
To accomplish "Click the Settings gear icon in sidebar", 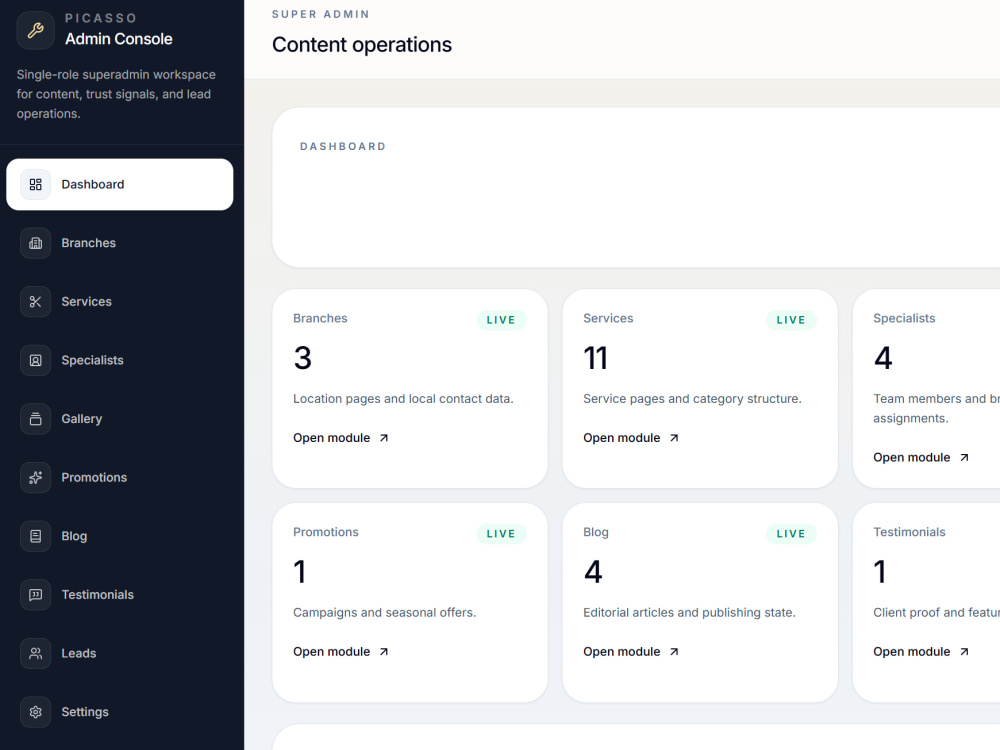I will pos(36,712).
